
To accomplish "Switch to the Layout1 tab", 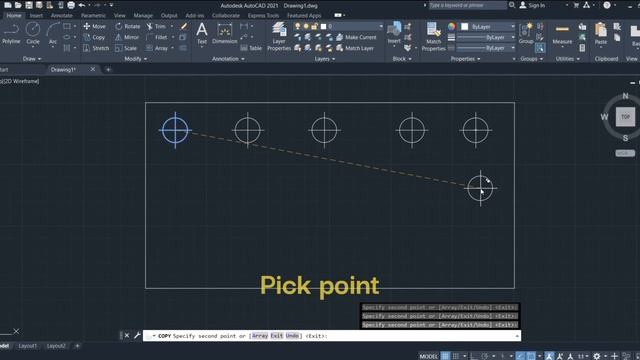I will coord(28,346).
